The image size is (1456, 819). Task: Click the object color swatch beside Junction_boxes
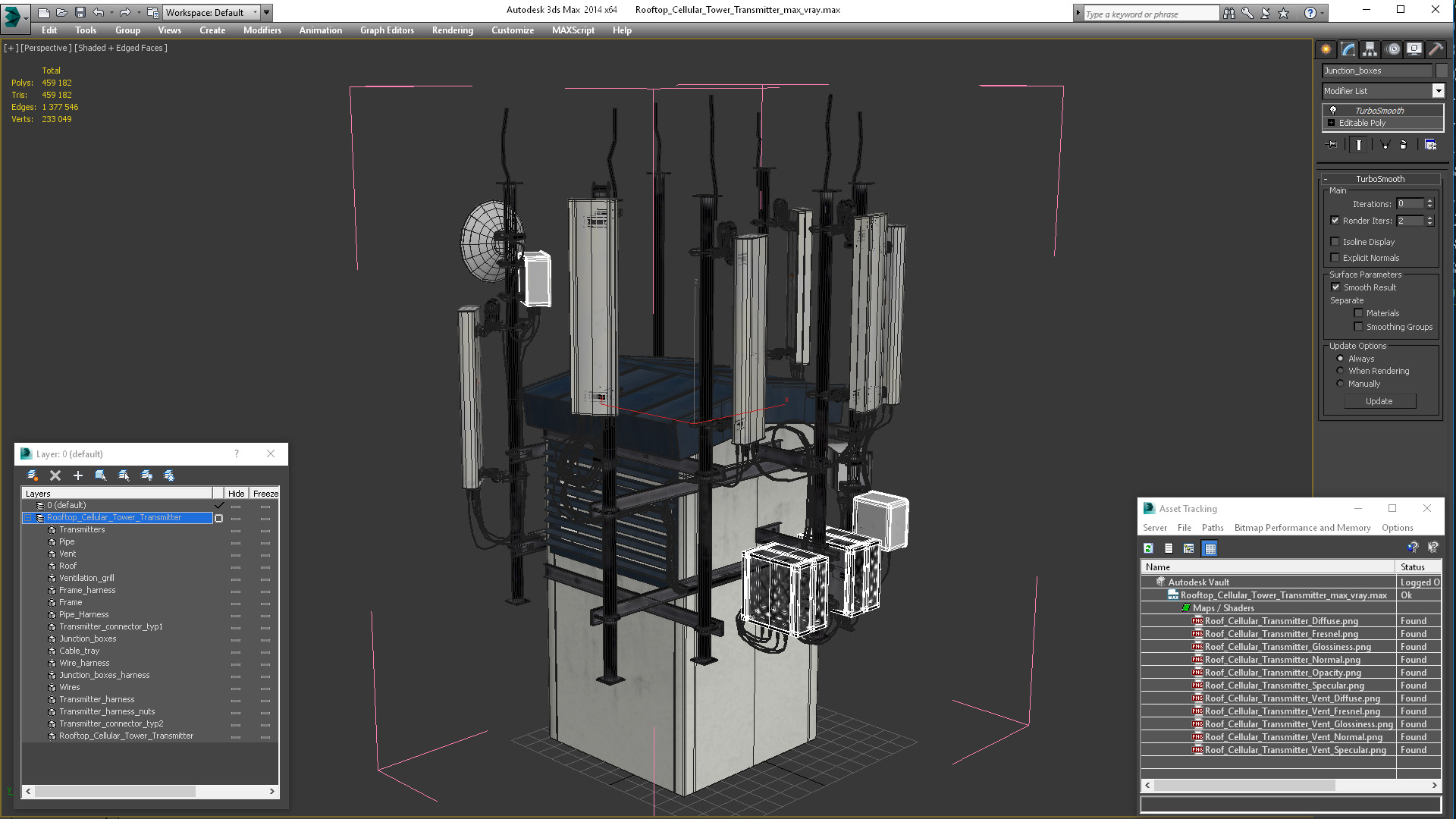[x=1442, y=71]
